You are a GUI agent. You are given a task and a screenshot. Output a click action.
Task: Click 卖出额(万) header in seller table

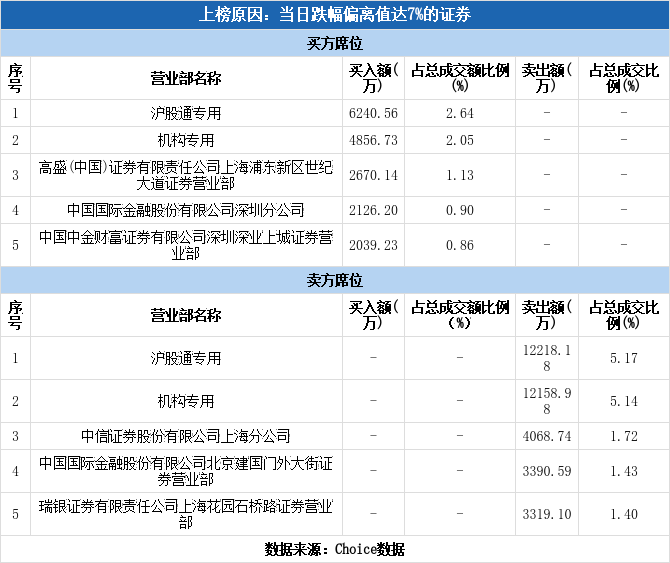(x=547, y=315)
